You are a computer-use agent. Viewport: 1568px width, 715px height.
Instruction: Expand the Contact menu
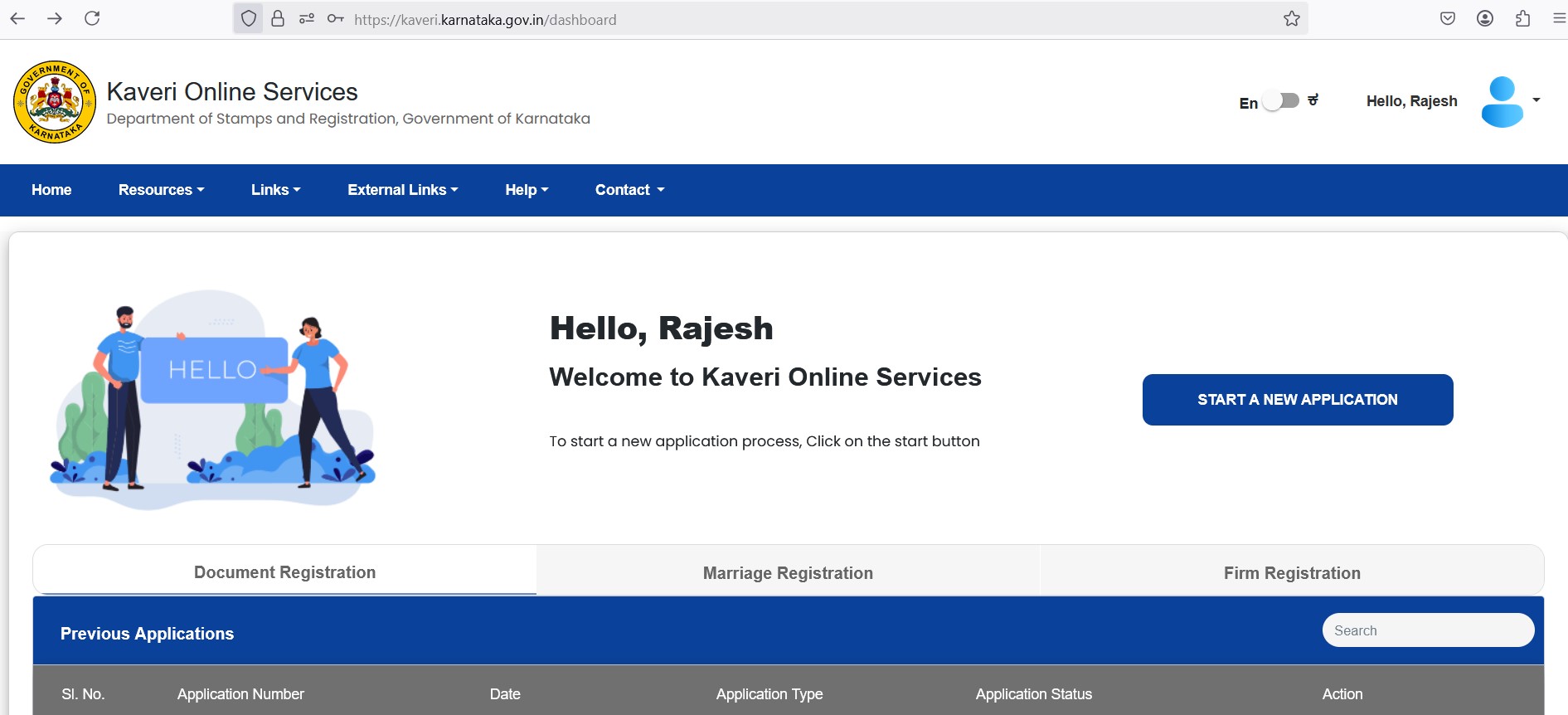[x=629, y=190]
